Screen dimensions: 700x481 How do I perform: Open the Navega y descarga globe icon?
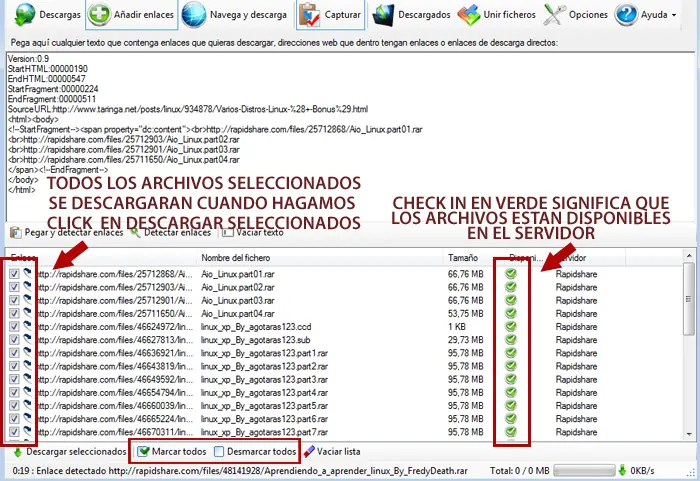[194, 14]
